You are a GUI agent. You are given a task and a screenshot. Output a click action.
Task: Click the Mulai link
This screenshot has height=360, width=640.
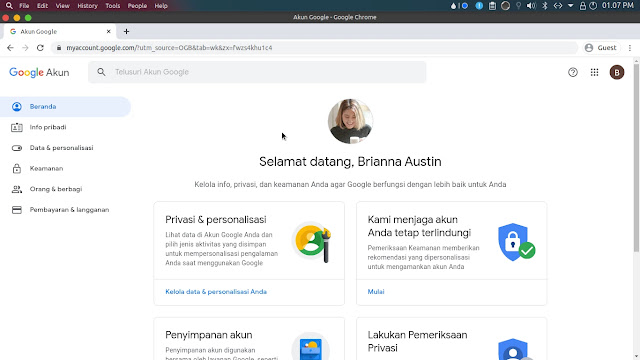pos(376,292)
